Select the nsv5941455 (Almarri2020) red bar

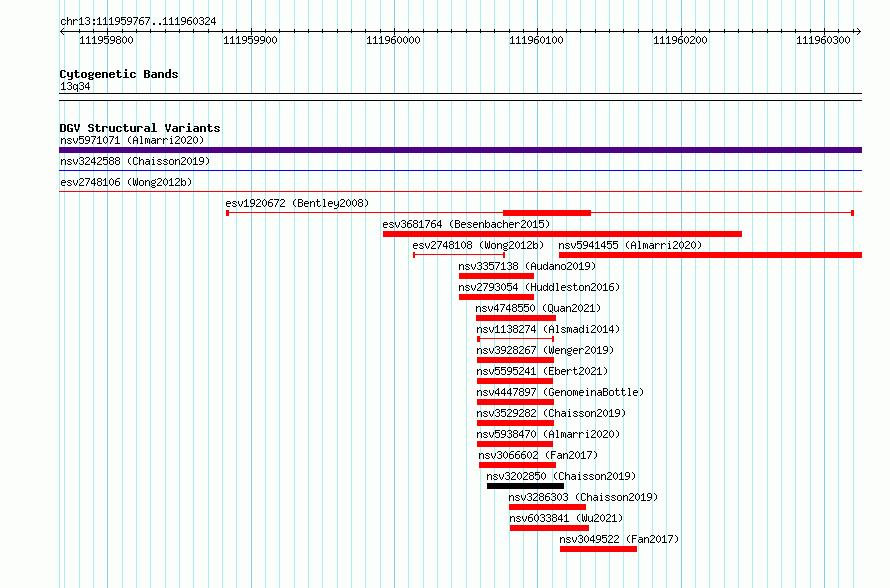pyautogui.click(x=711, y=255)
